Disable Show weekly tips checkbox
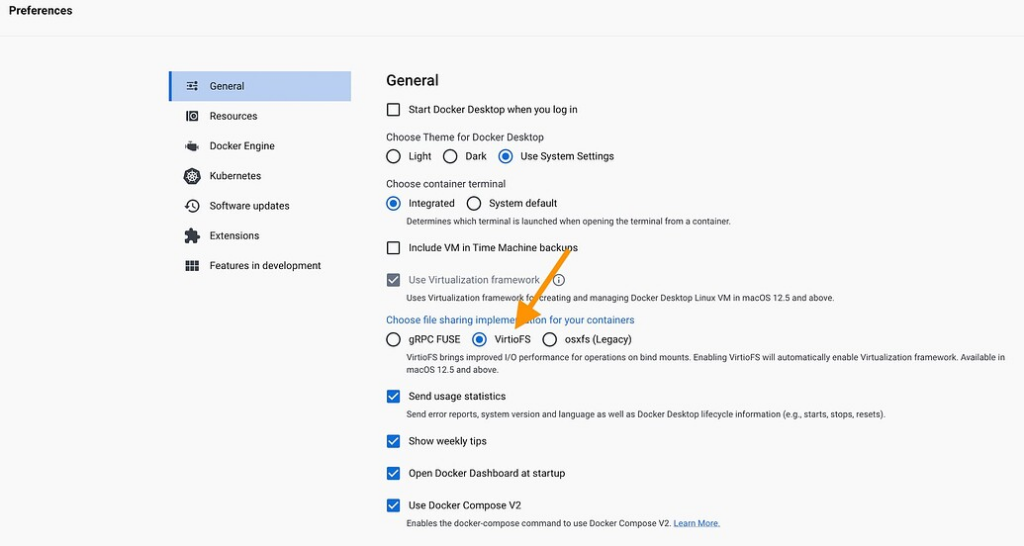 click(393, 442)
